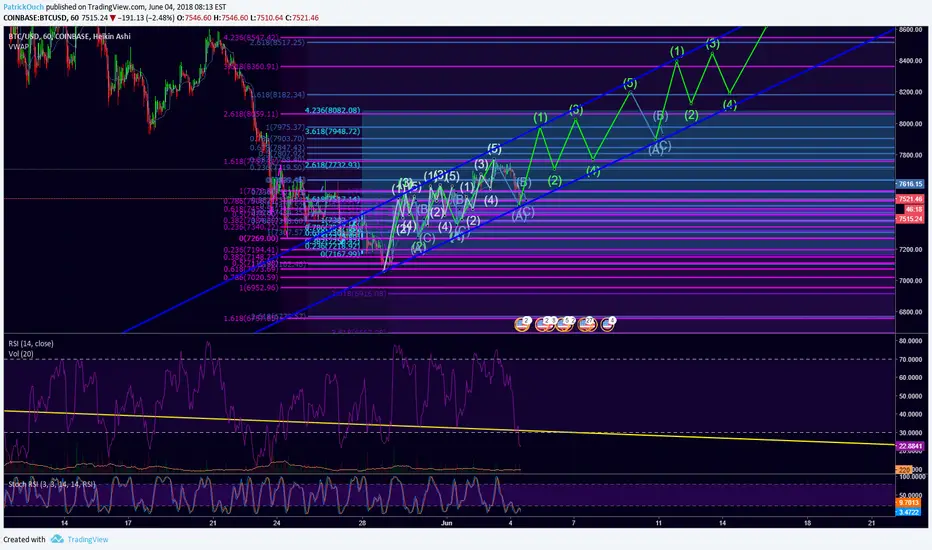Image resolution: width=932 pixels, height=550 pixels.
Task: Select the Stoch RSI (3, 3, 14, 14, RSI) label
Action: (x=52, y=484)
